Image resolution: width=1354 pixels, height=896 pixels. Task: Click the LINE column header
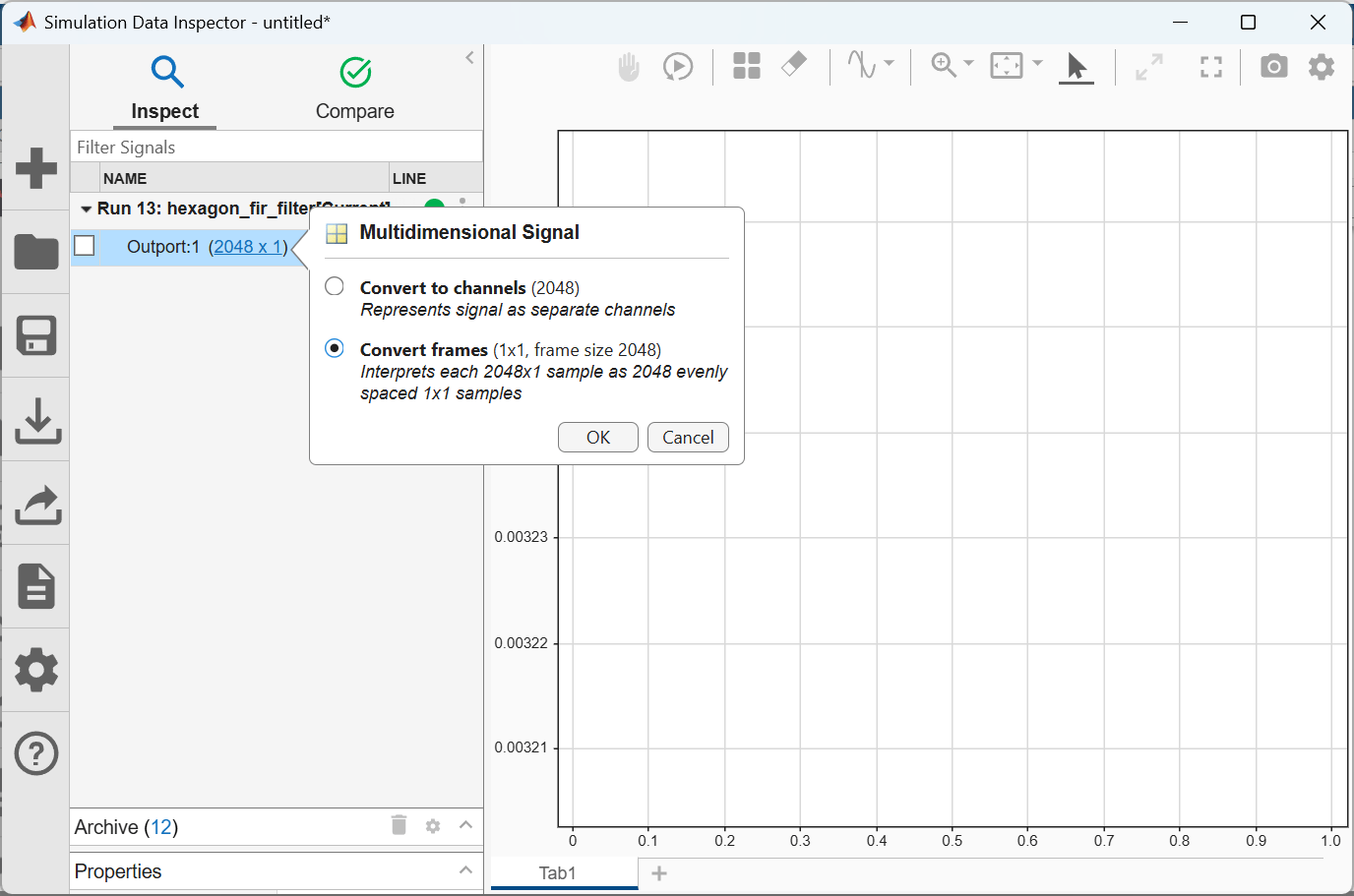tap(409, 178)
